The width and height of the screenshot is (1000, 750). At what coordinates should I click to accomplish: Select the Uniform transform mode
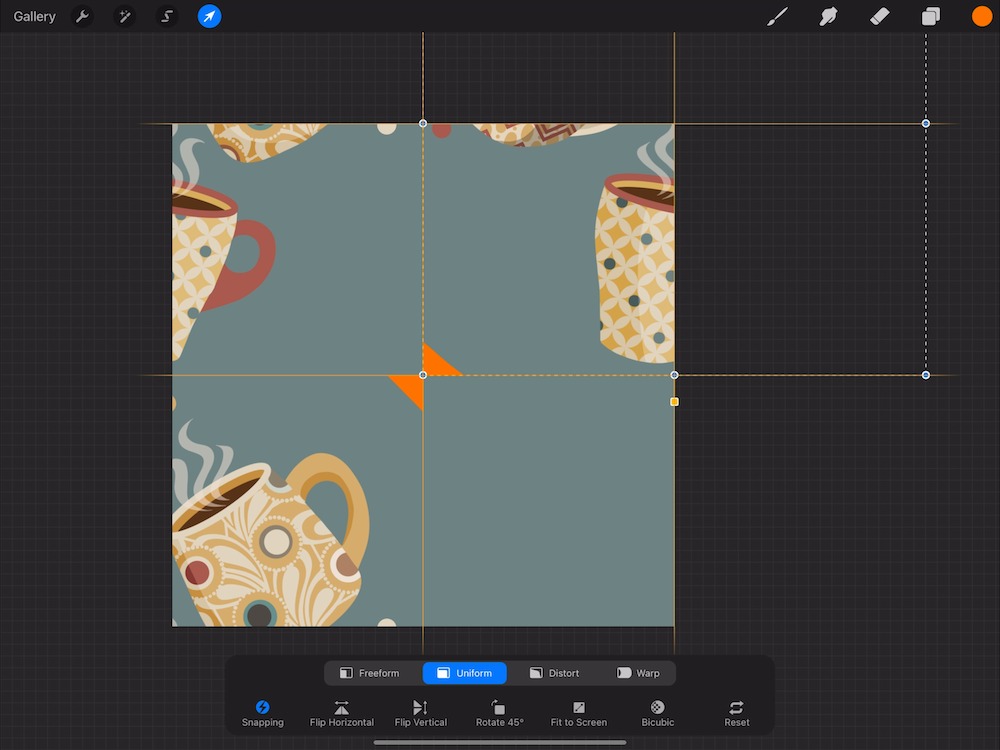[465, 673]
